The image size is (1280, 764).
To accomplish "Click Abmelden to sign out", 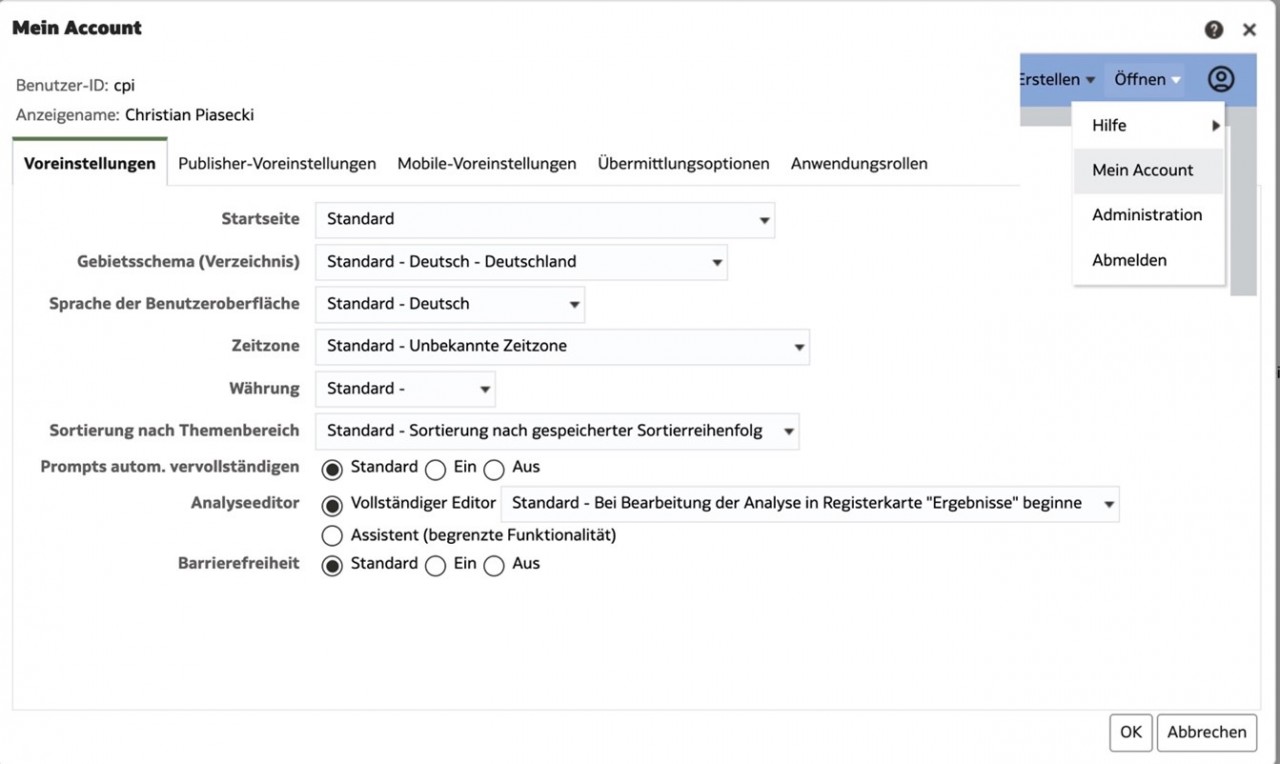I will [x=1149, y=260].
